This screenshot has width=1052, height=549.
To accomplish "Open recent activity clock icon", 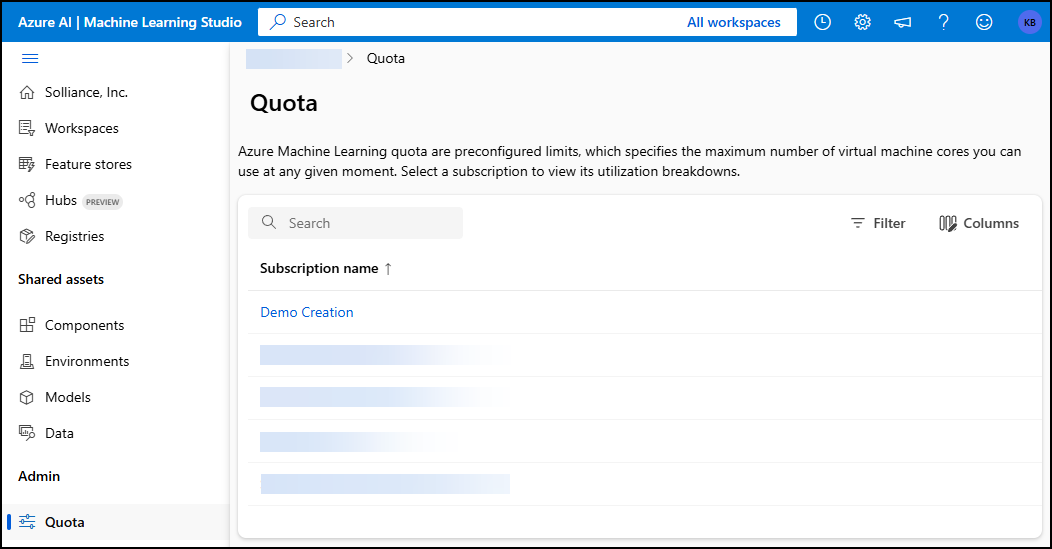I will pyautogui.click(x=823, y=22).
